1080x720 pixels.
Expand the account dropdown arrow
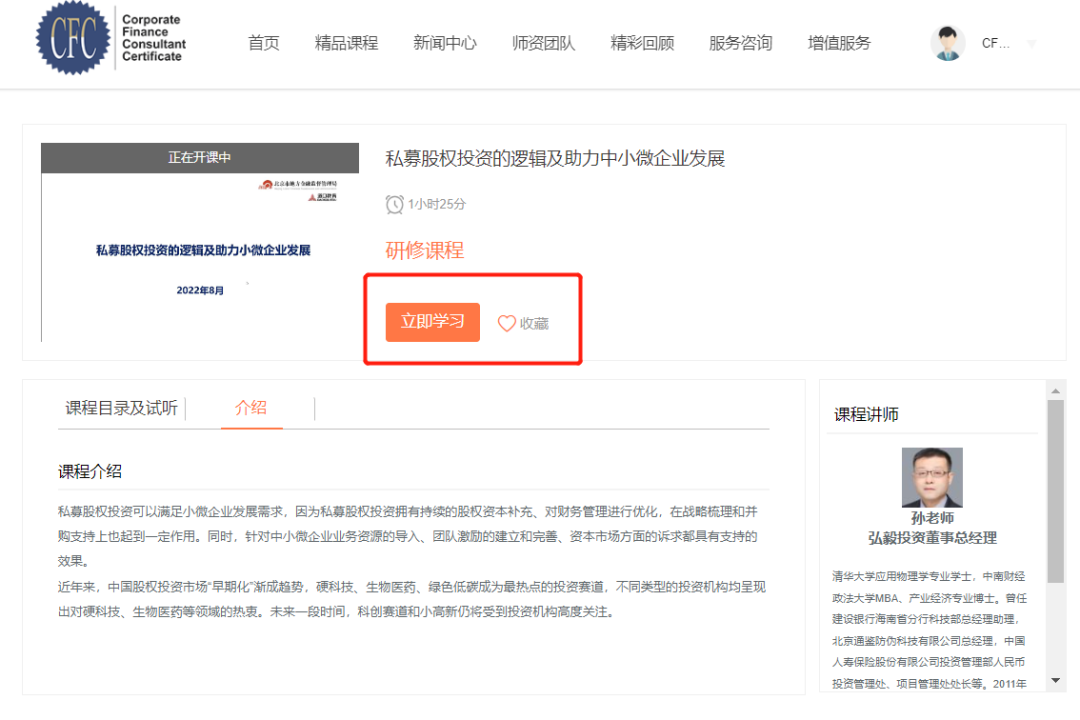click(x=1031, y=44)
